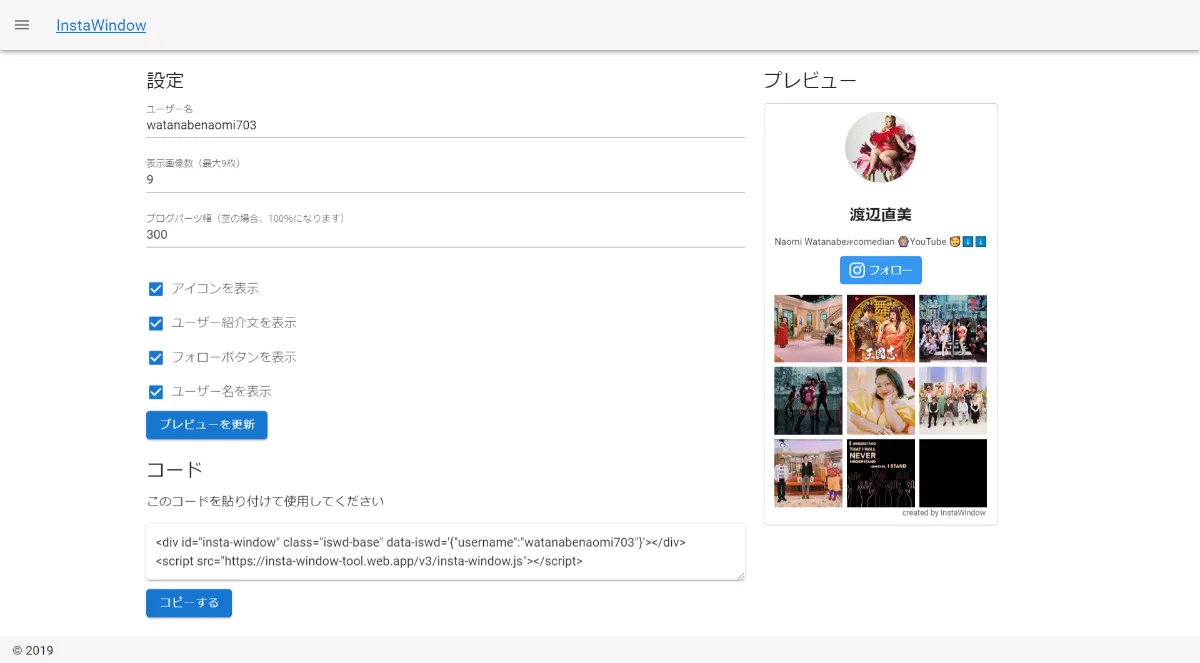
Task: Uncheck the ユーザー名を表示 checkbox
Action: (156, 392)
